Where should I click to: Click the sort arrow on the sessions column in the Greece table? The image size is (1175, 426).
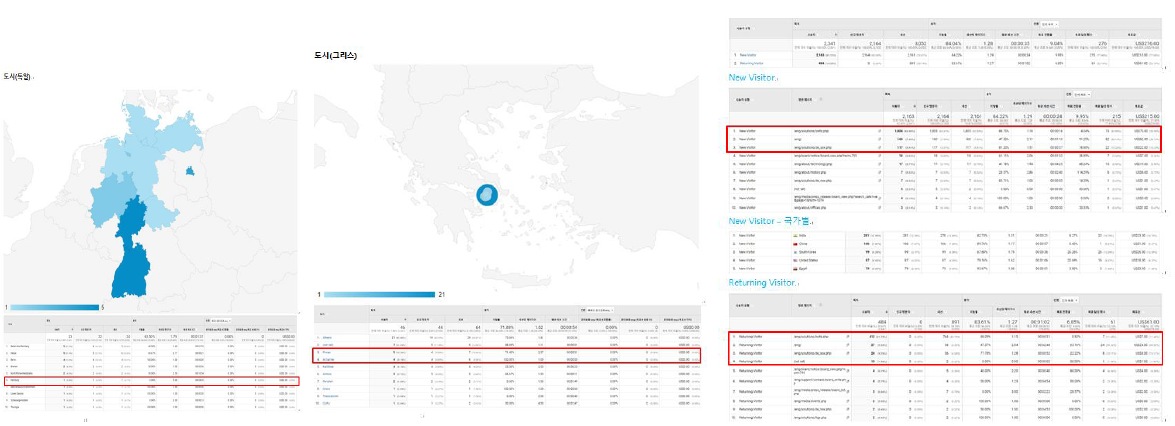point(405,320)
